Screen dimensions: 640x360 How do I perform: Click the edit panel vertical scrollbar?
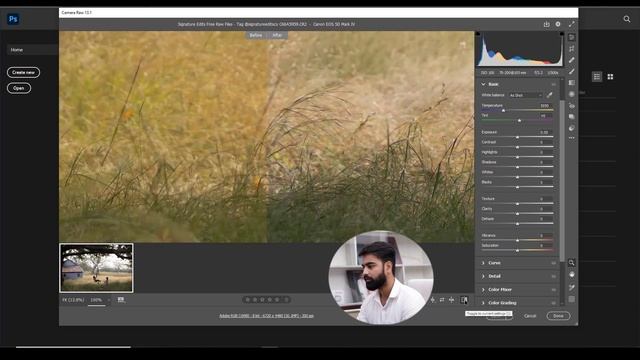tap(562, 180)
